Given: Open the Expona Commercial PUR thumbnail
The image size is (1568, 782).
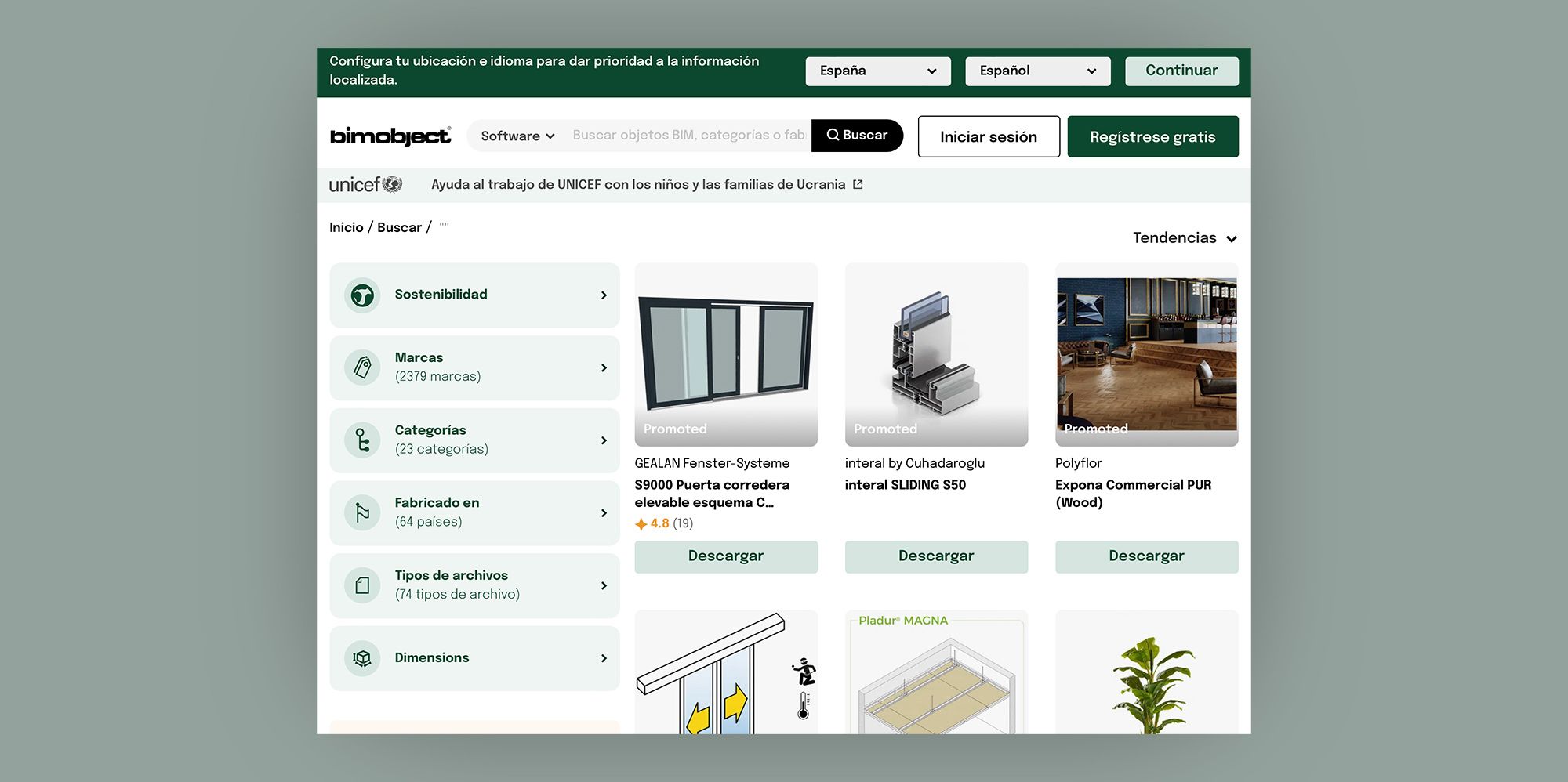Looking at the screenshot, I should 1146,354.
